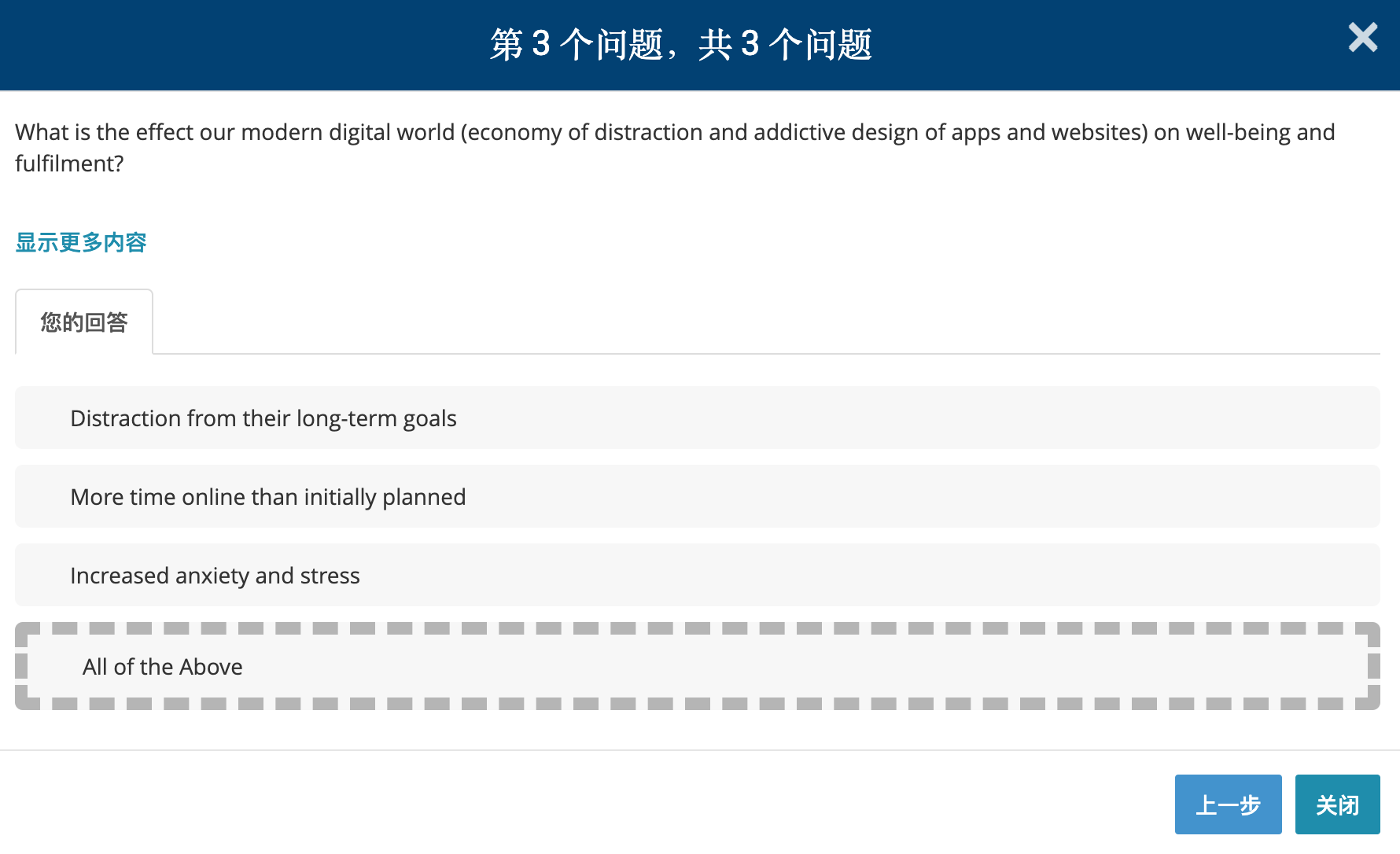Click the 显示更多内容 link
The height and width of the screenshot is (854, 1400).
click(81, 242)
